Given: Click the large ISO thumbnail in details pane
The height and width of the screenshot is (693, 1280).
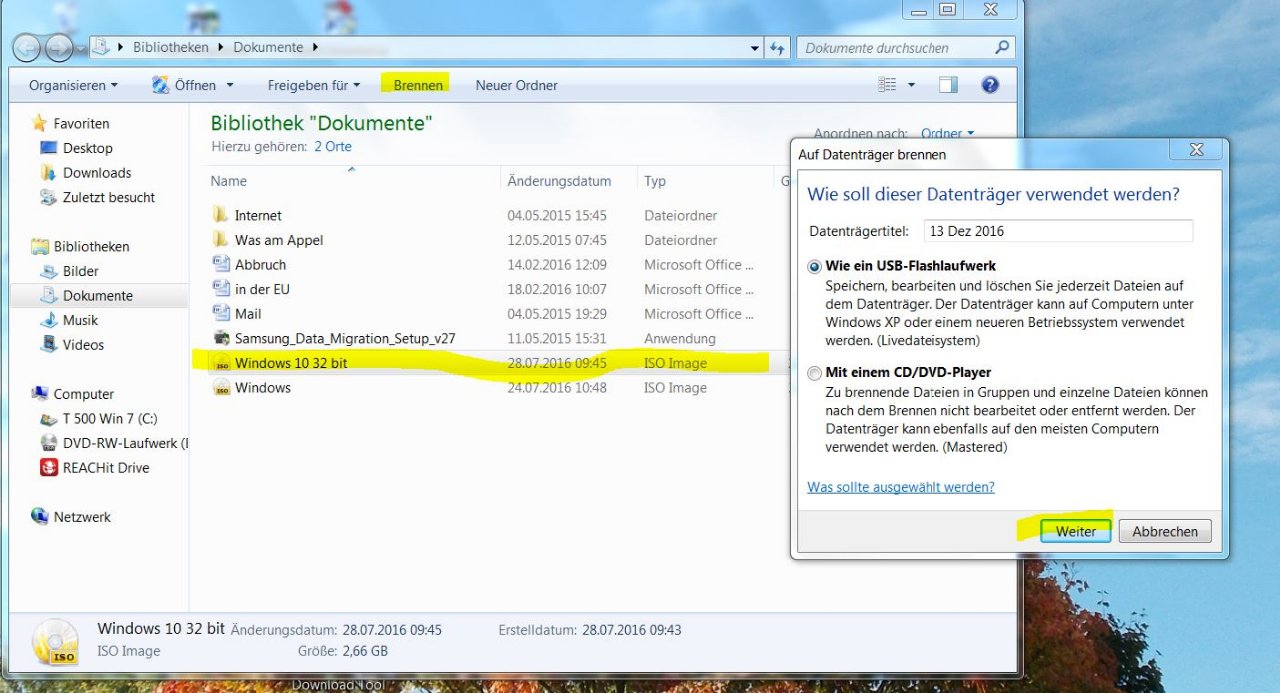Looking at the screenshot, I should [56, 642].
